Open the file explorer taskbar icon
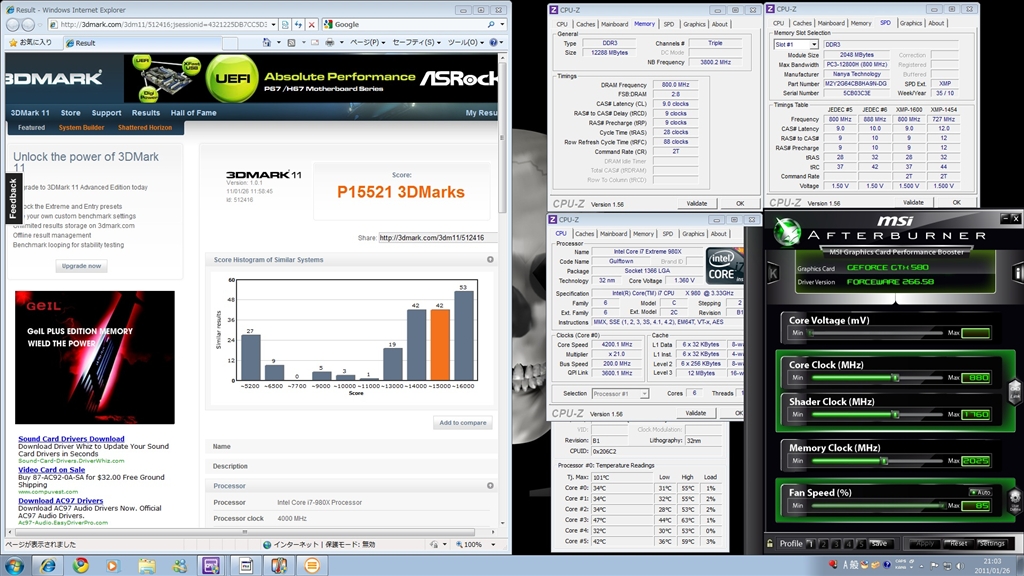The width and height of the screenshot is (1024, 576). 146,566
